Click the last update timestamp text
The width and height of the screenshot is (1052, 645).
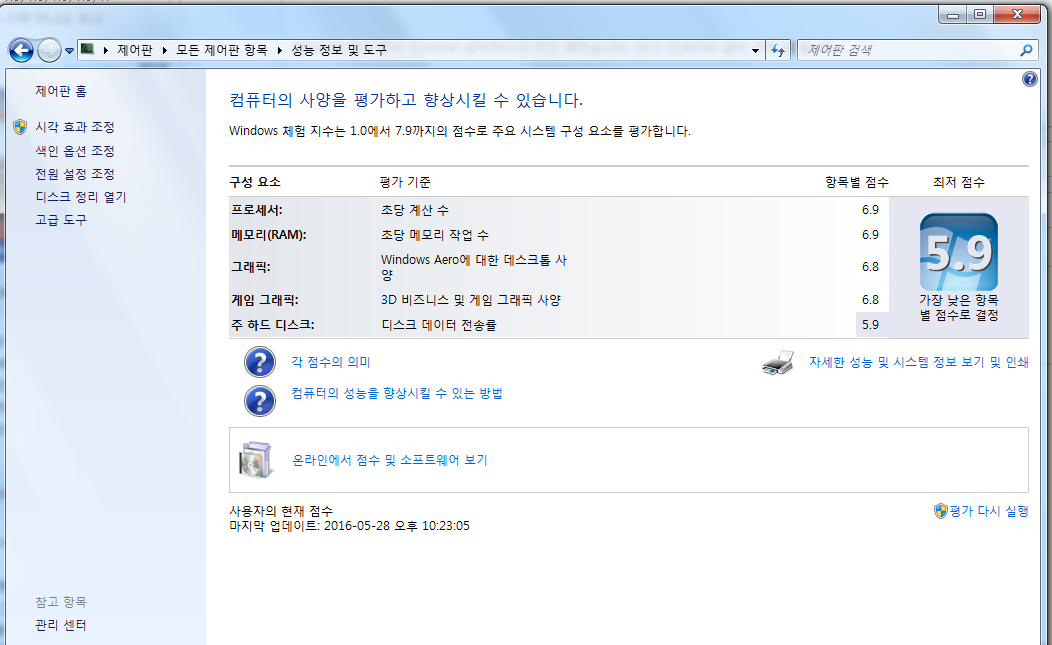[350, 526]
